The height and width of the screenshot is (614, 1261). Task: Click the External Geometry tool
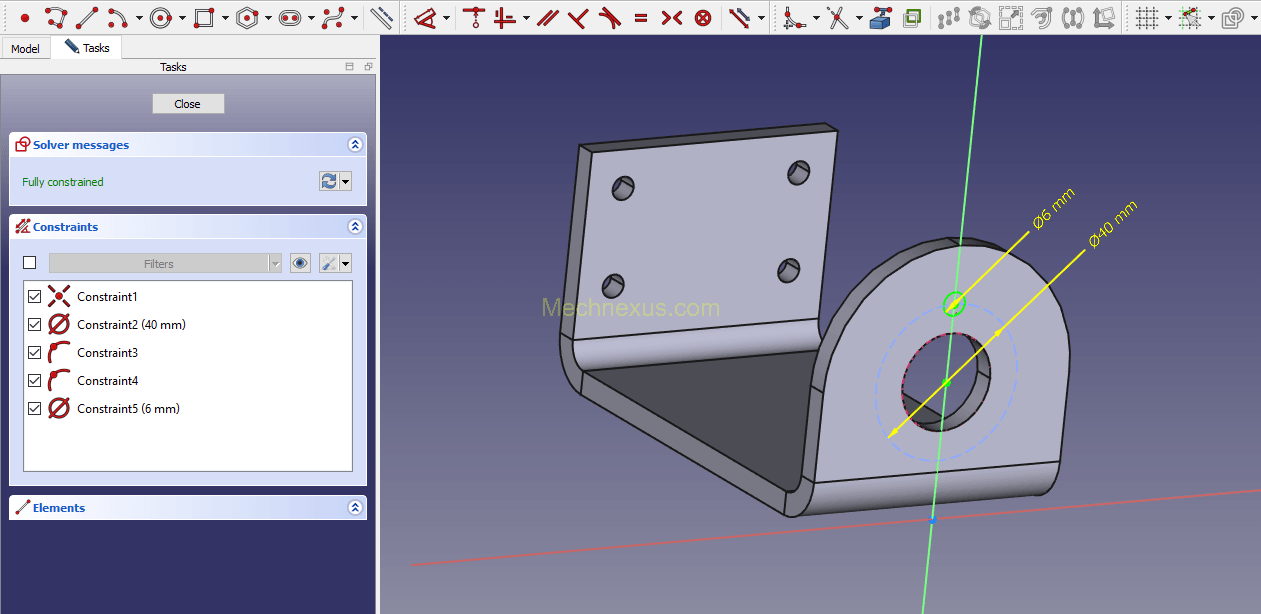[880, 18]
